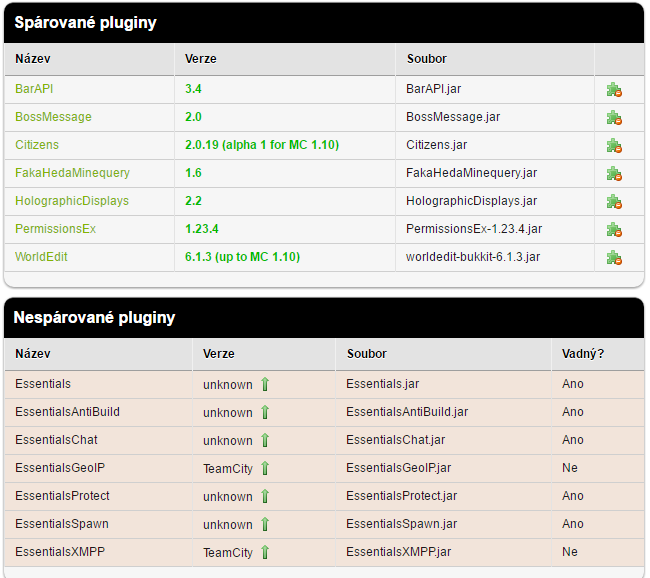Click BarAPI version 3.4
This screenshot has height=578, width=650.
click(x=193, y=89)
